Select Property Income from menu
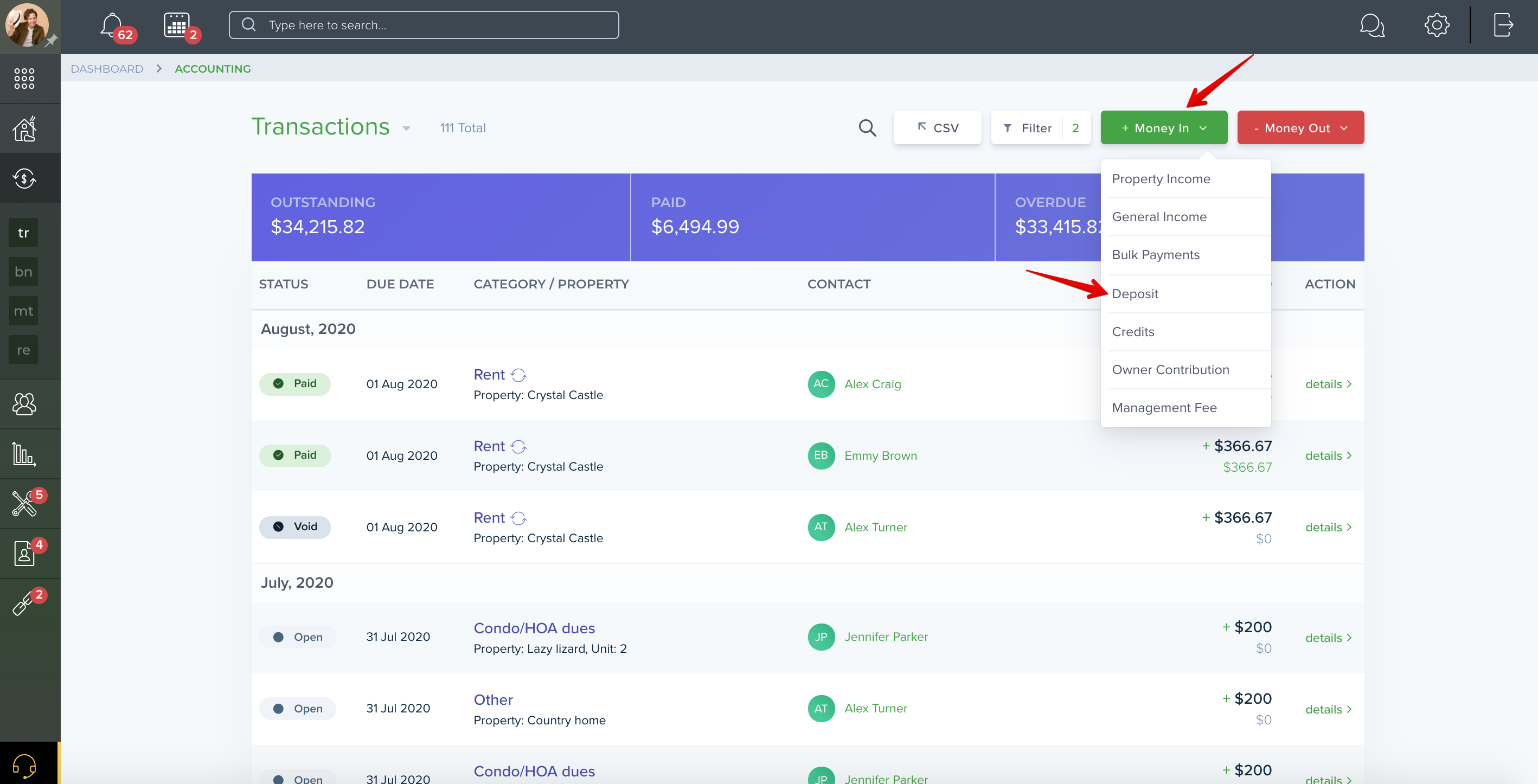The image size is (1538, 784). [1161, 179]
